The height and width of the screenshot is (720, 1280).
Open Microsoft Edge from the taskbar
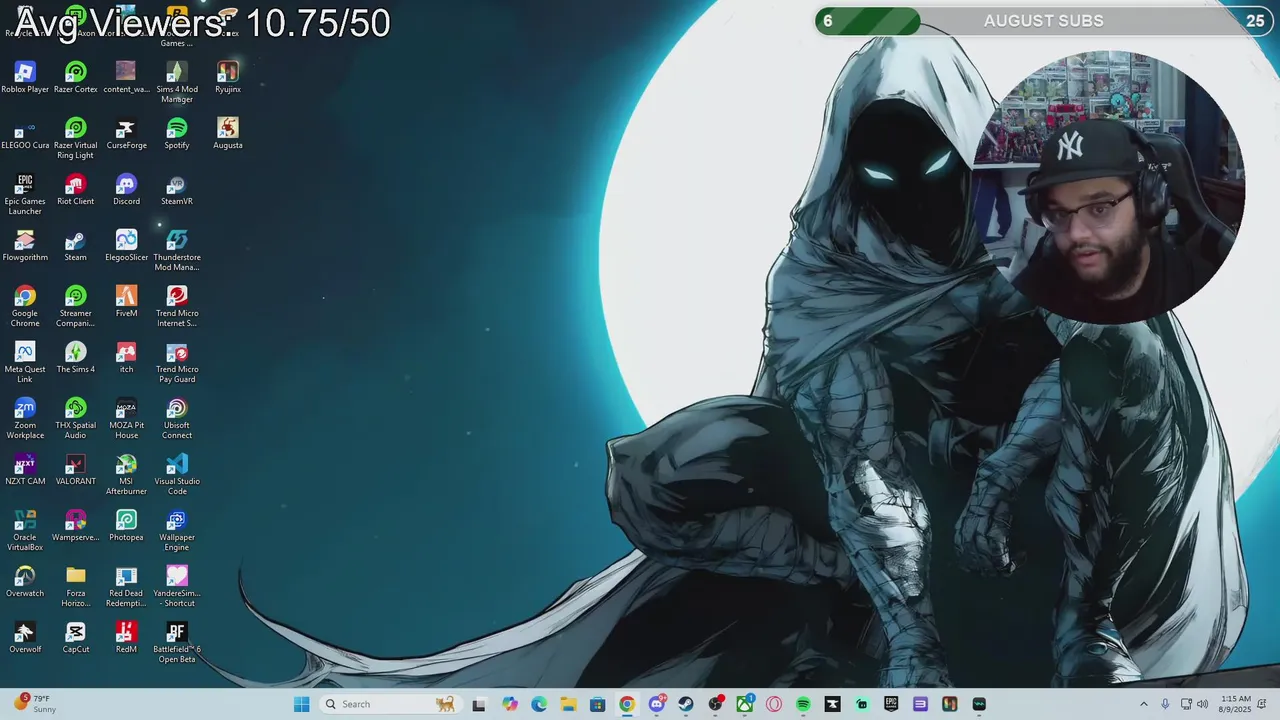pos(539,704)
